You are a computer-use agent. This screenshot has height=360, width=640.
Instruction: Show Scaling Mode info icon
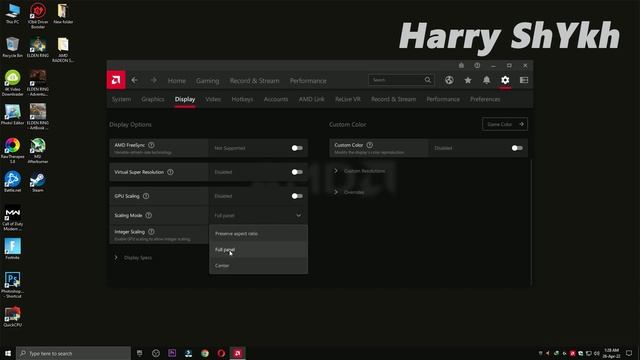(x=149, y=215)
